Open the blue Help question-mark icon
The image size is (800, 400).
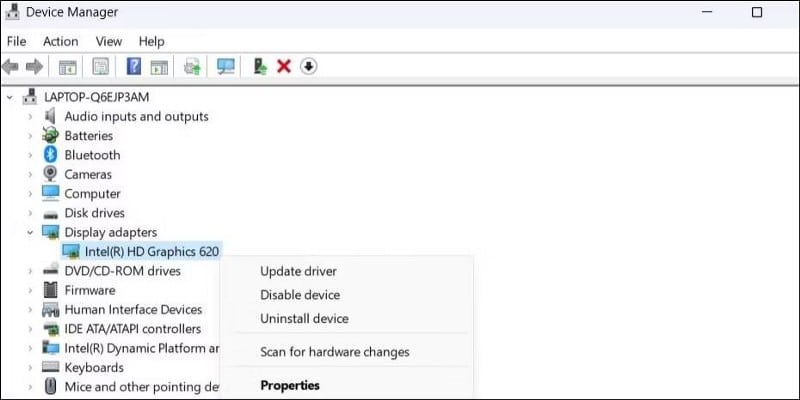coord(134,66)
